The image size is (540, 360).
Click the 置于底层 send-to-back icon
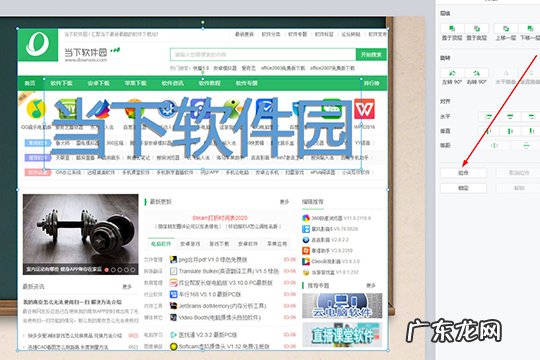tap(477, 29)
